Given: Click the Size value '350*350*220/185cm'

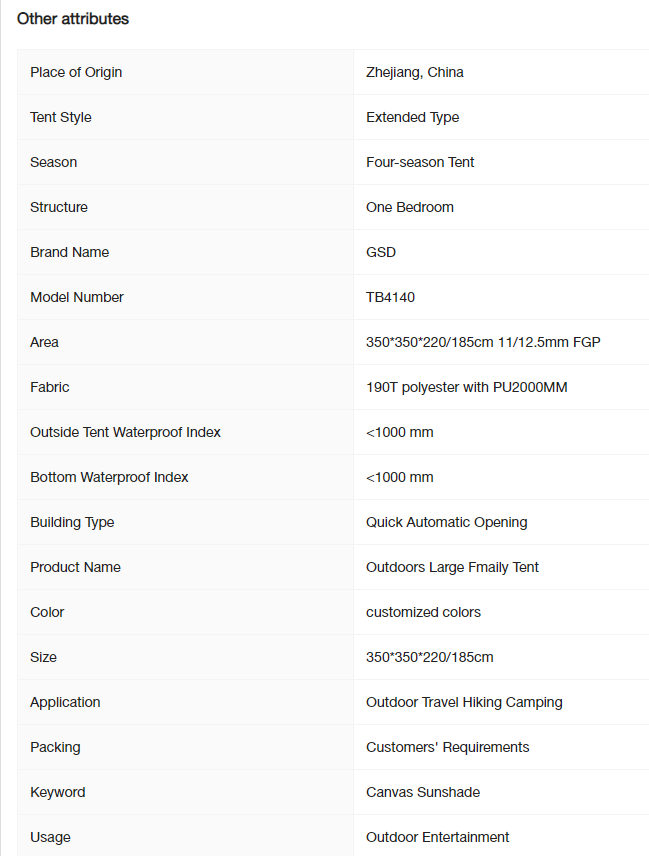Looking at the screenshot, I should (430, 657).
